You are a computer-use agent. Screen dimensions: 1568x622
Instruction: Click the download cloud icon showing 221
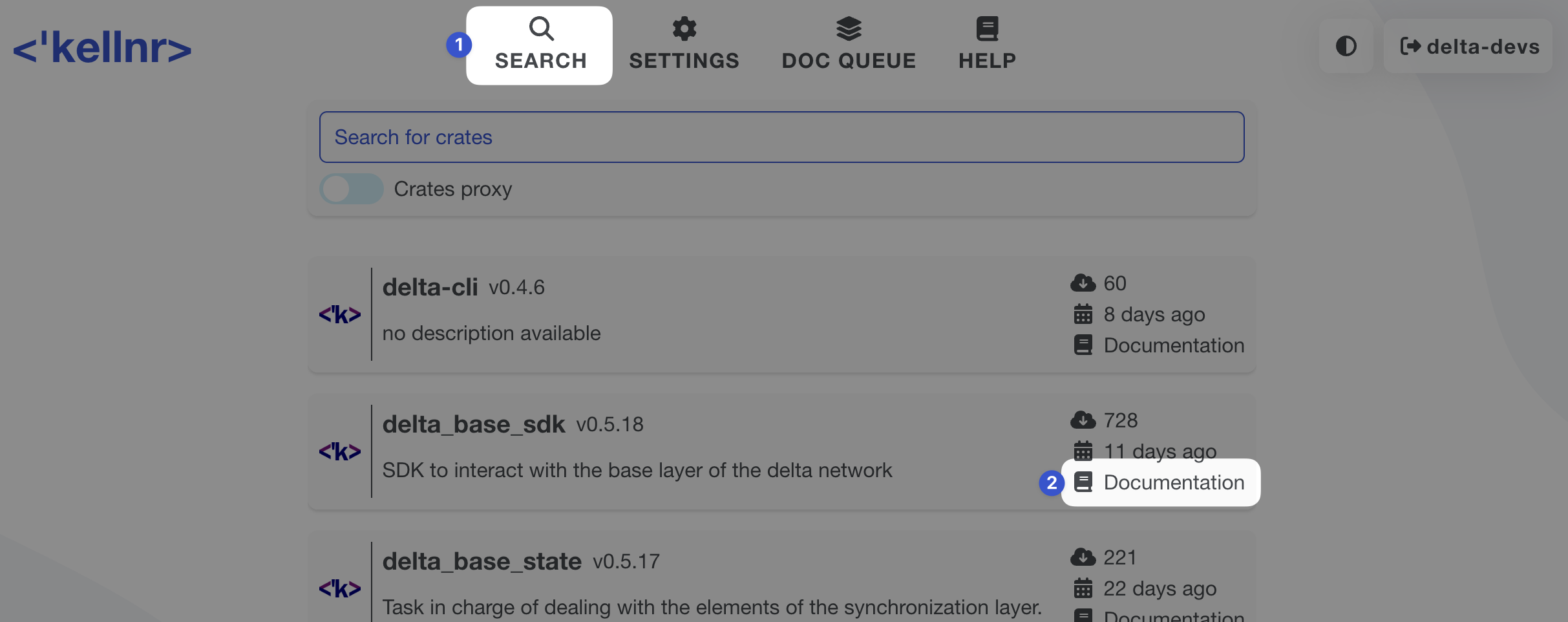coord(1083,557)
